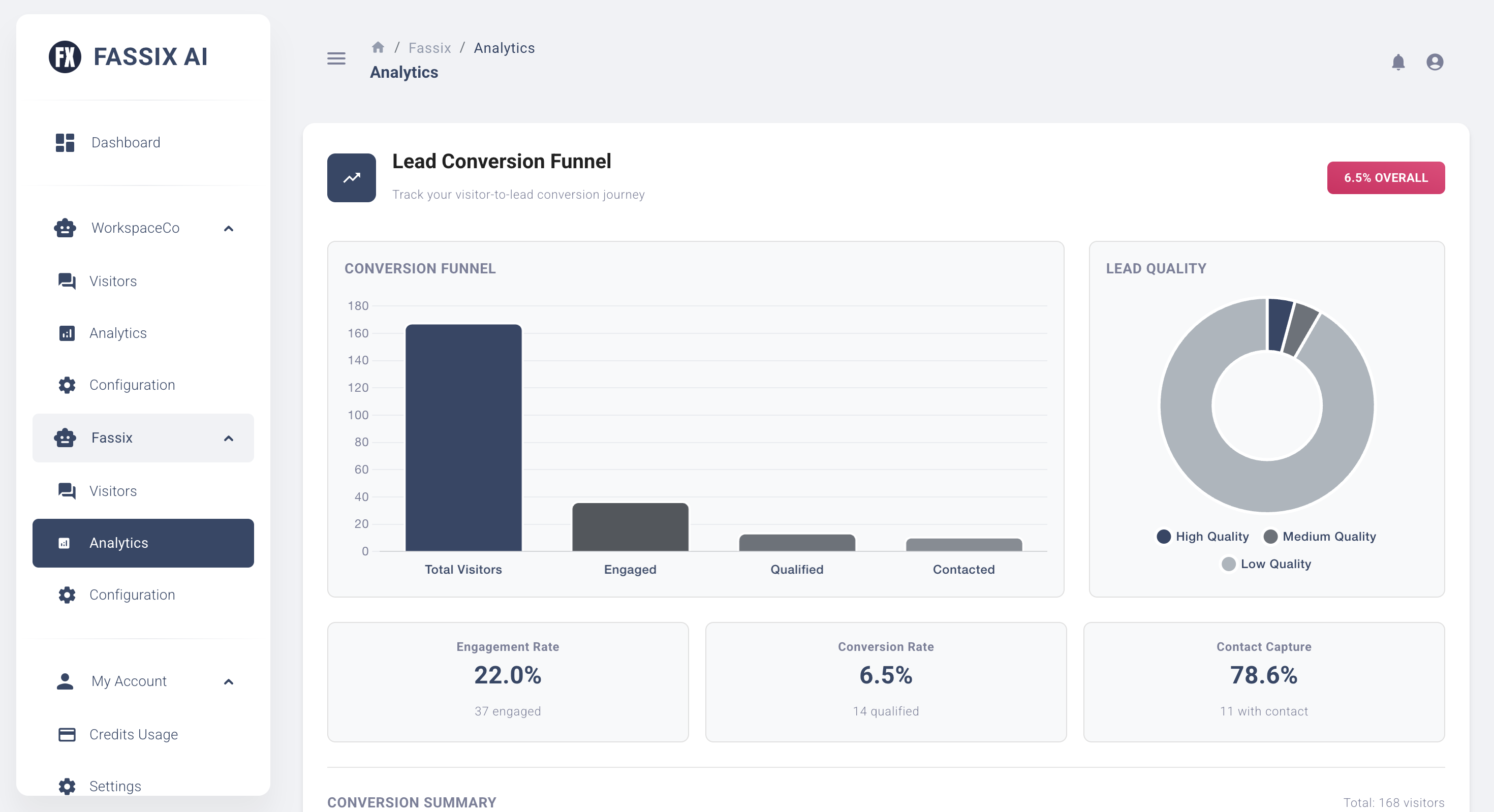
Task: Open the notification bell
Action: click(x=1398, y=61)
